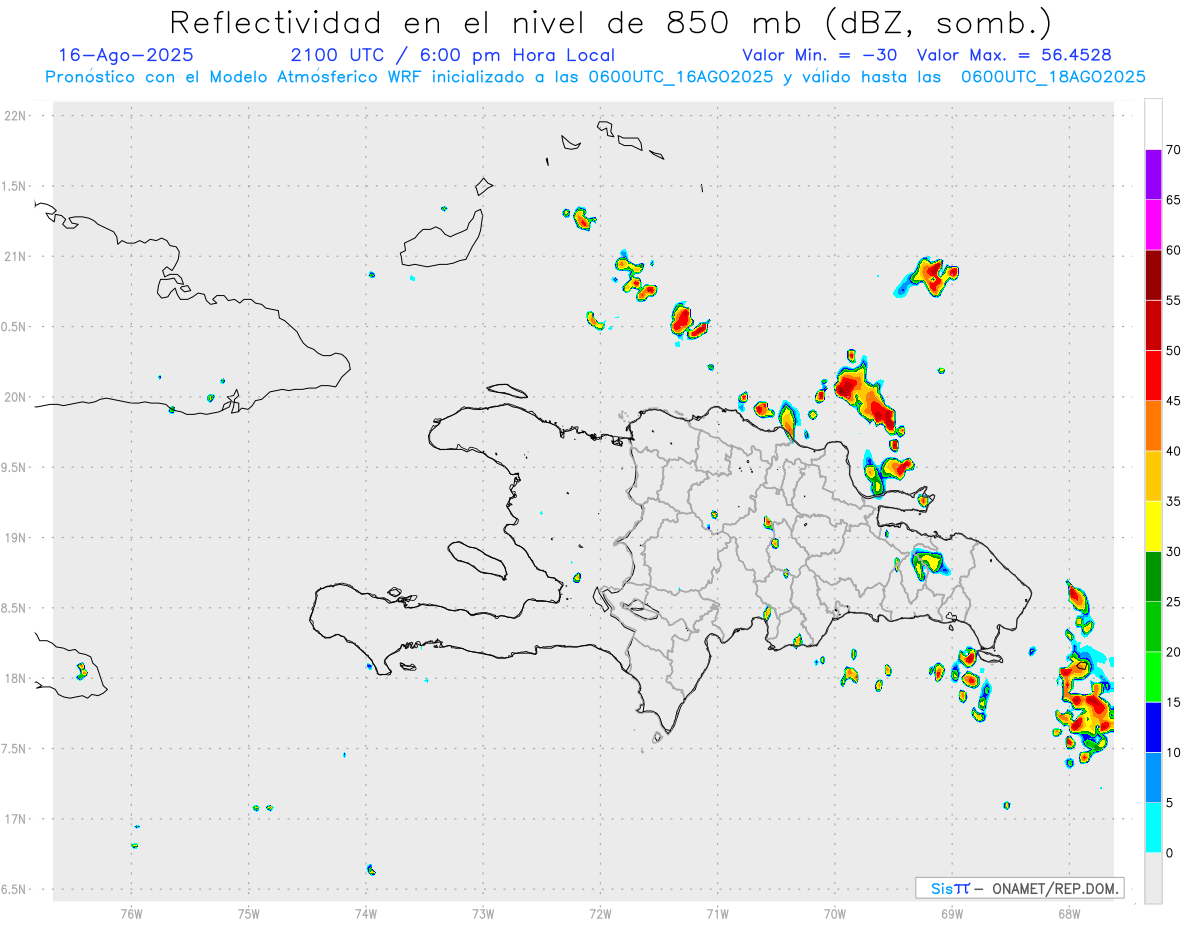Click the colorbar label '55'
This screenshot has width=1200, height=927.
pyautogui.click(x=1174, y=300)
